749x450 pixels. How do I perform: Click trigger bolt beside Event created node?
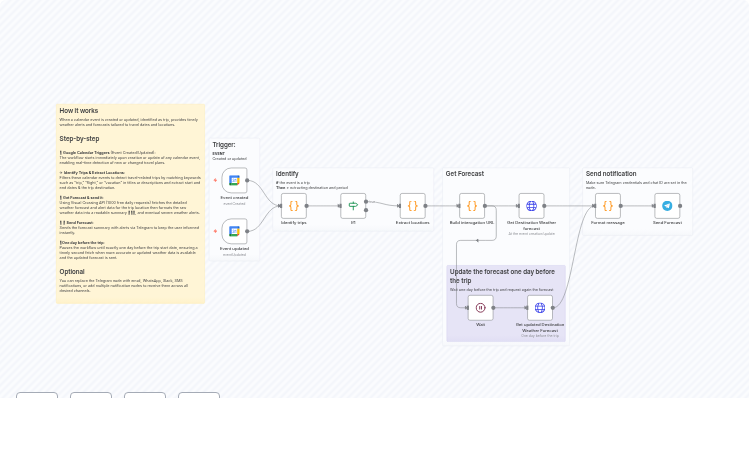point(215,181)
